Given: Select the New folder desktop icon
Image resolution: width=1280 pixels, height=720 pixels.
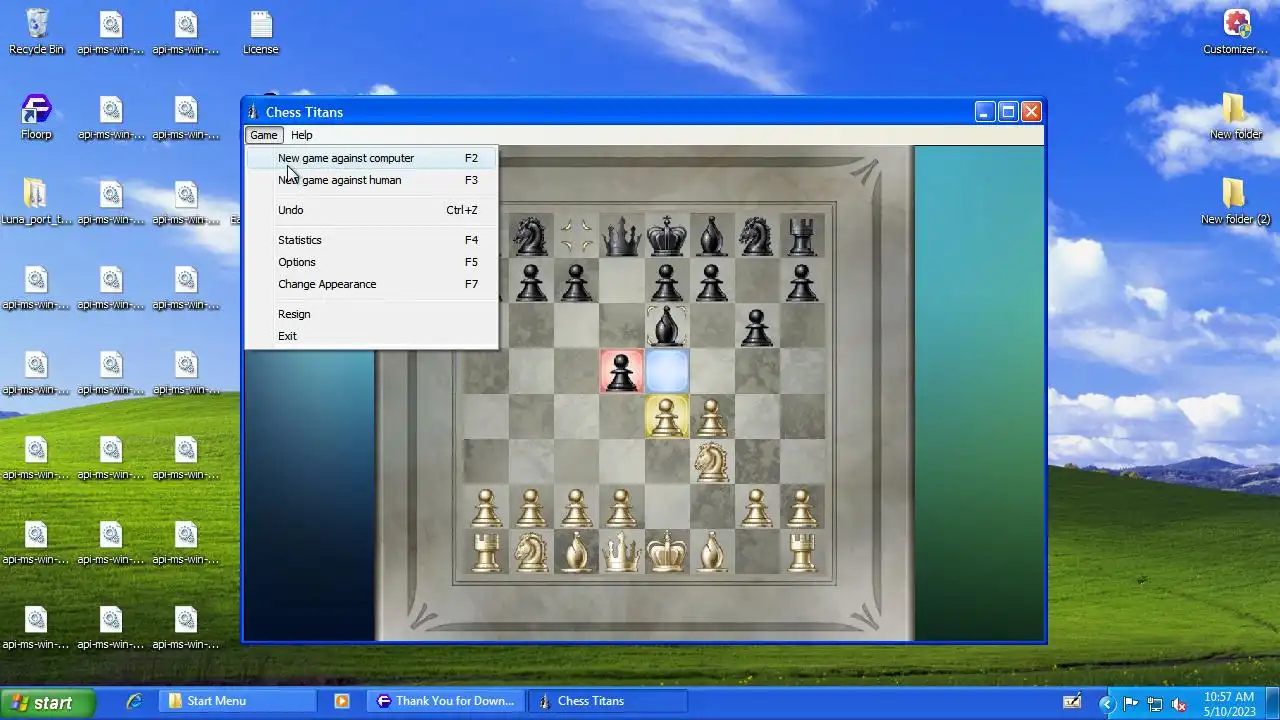Looking at the screenshot, I should pyautogui.click(x=1236, y=117).
